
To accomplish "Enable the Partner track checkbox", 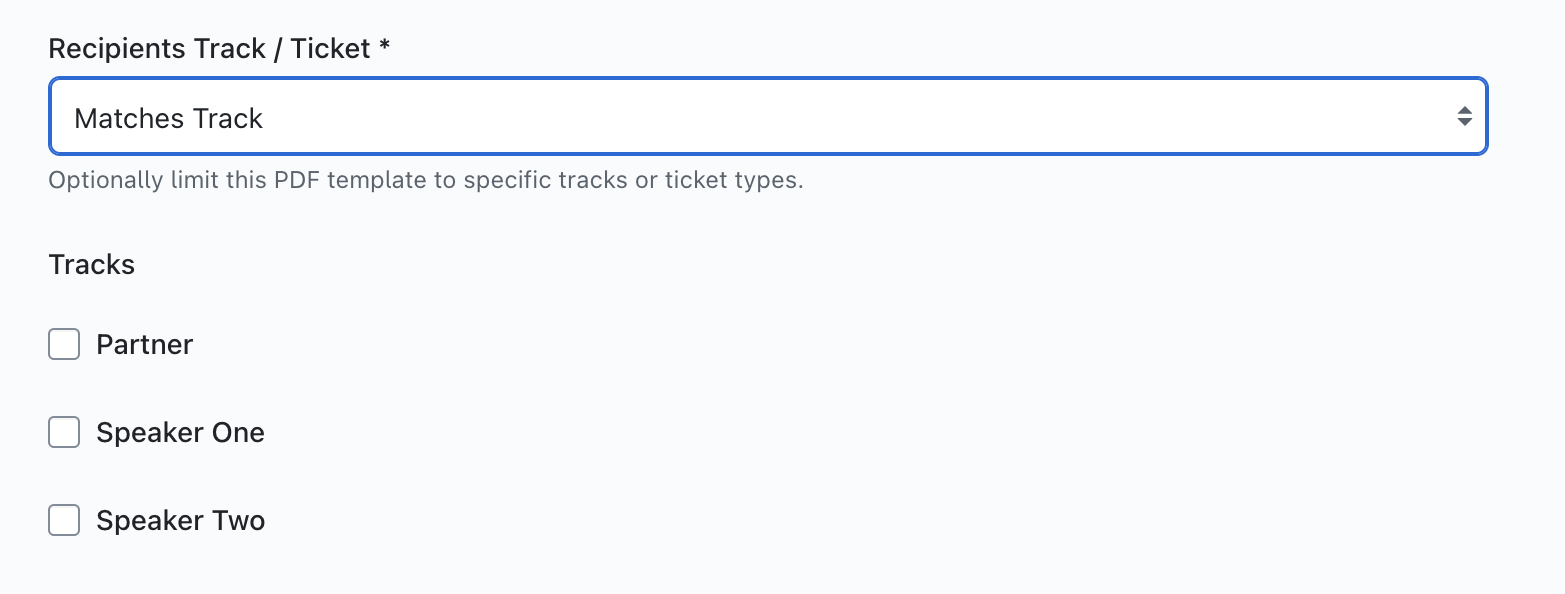I will click(64, 345).
